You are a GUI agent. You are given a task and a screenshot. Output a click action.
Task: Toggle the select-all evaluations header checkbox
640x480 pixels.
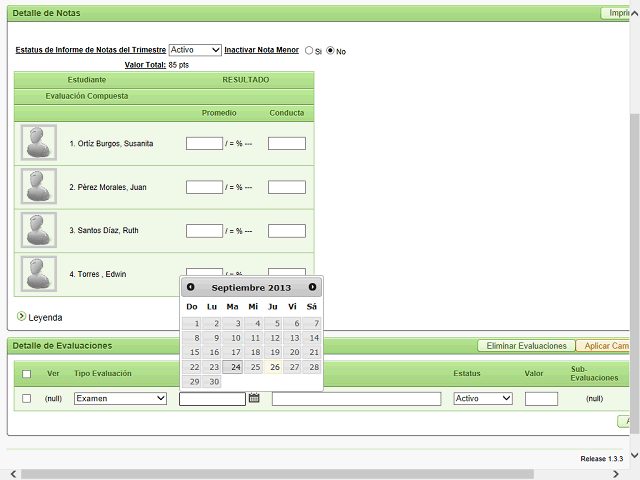(x=27, y=374)
